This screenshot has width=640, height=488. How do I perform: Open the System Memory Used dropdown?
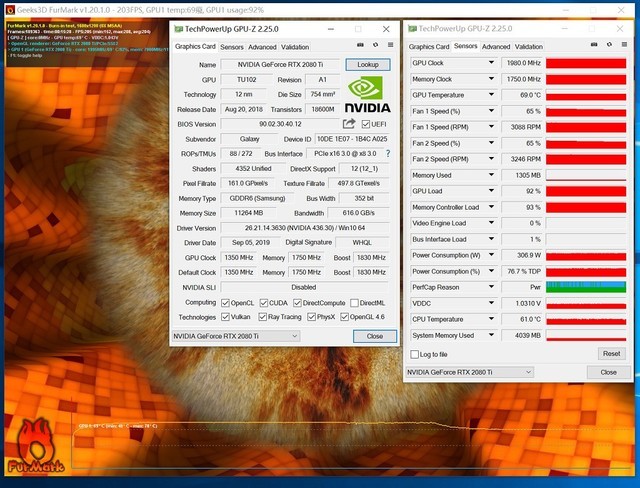(491, 335)
